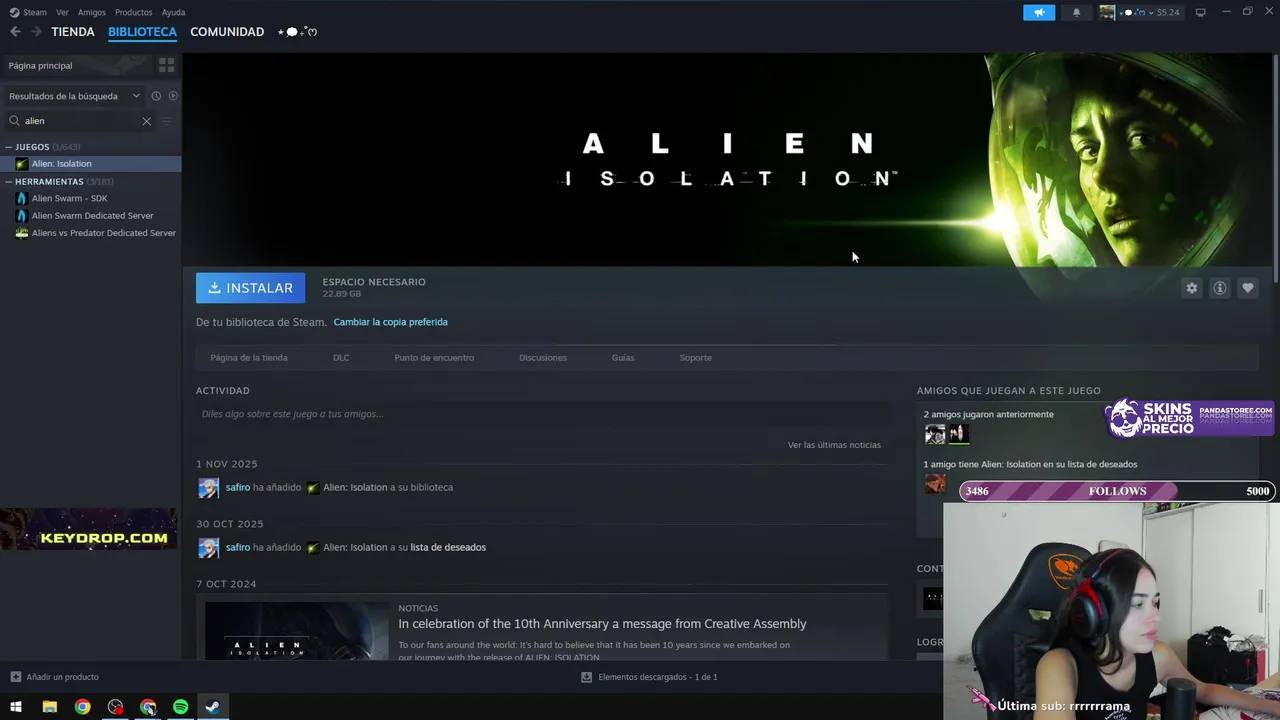Click Añadir un producto
1280x720 pixels.
(55, 677)
